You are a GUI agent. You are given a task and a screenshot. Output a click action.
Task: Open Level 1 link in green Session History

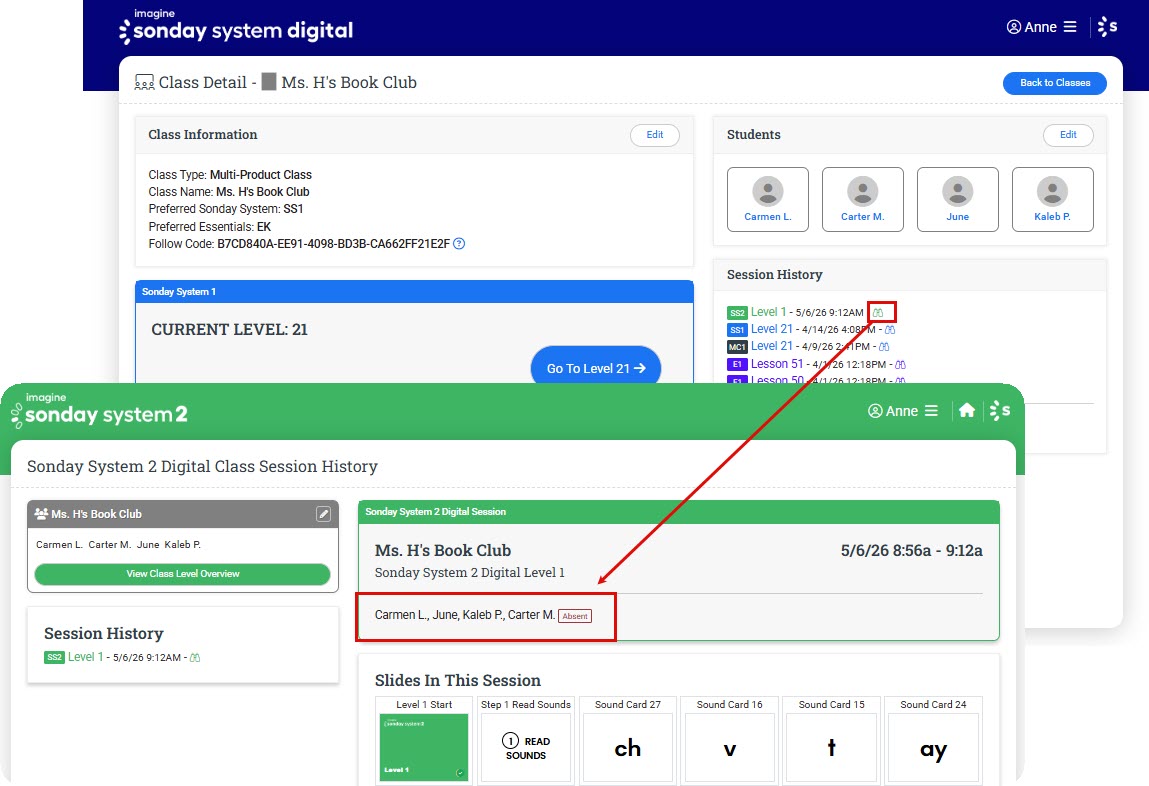point(86,657)
